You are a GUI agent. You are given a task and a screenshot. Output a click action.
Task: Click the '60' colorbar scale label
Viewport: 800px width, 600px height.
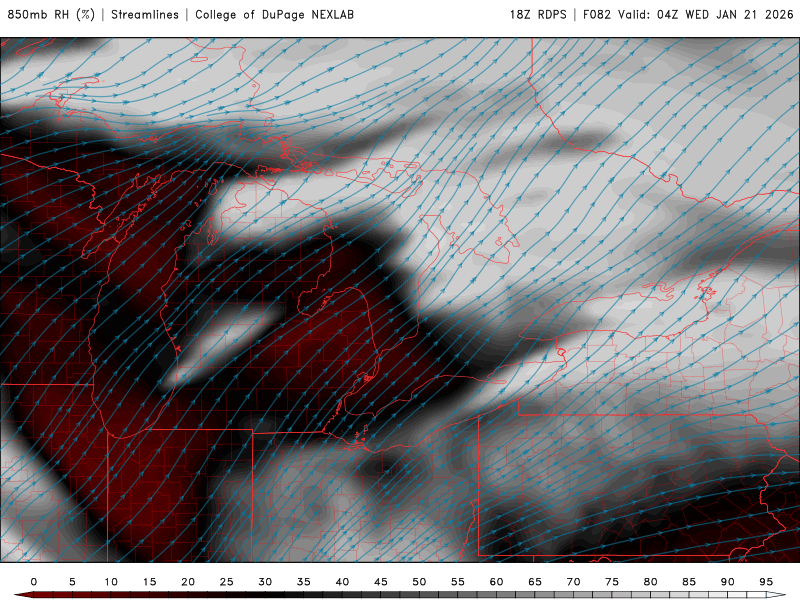click(x=496, y=582)
